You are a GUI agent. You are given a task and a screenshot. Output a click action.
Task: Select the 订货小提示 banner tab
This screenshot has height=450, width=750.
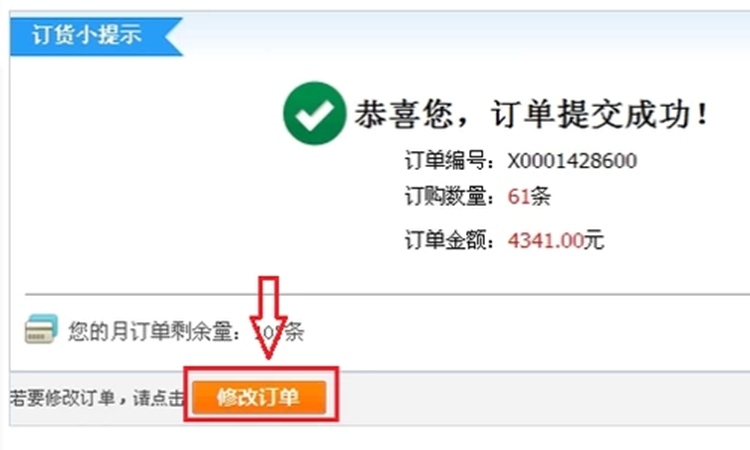[x=96, y=36]
